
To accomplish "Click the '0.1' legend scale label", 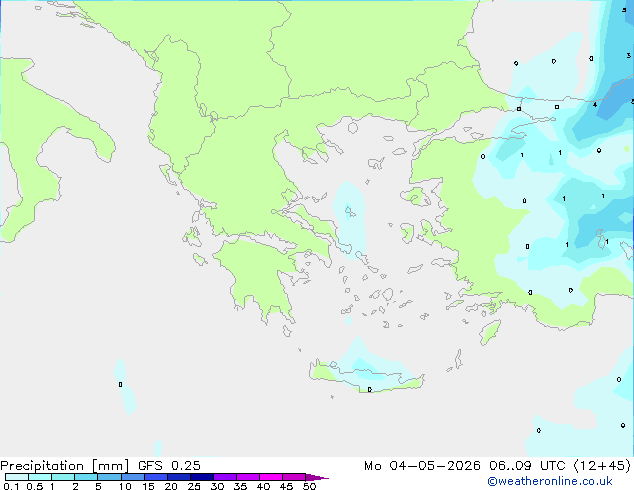I will pyautogui.click(x=11, y=486).
